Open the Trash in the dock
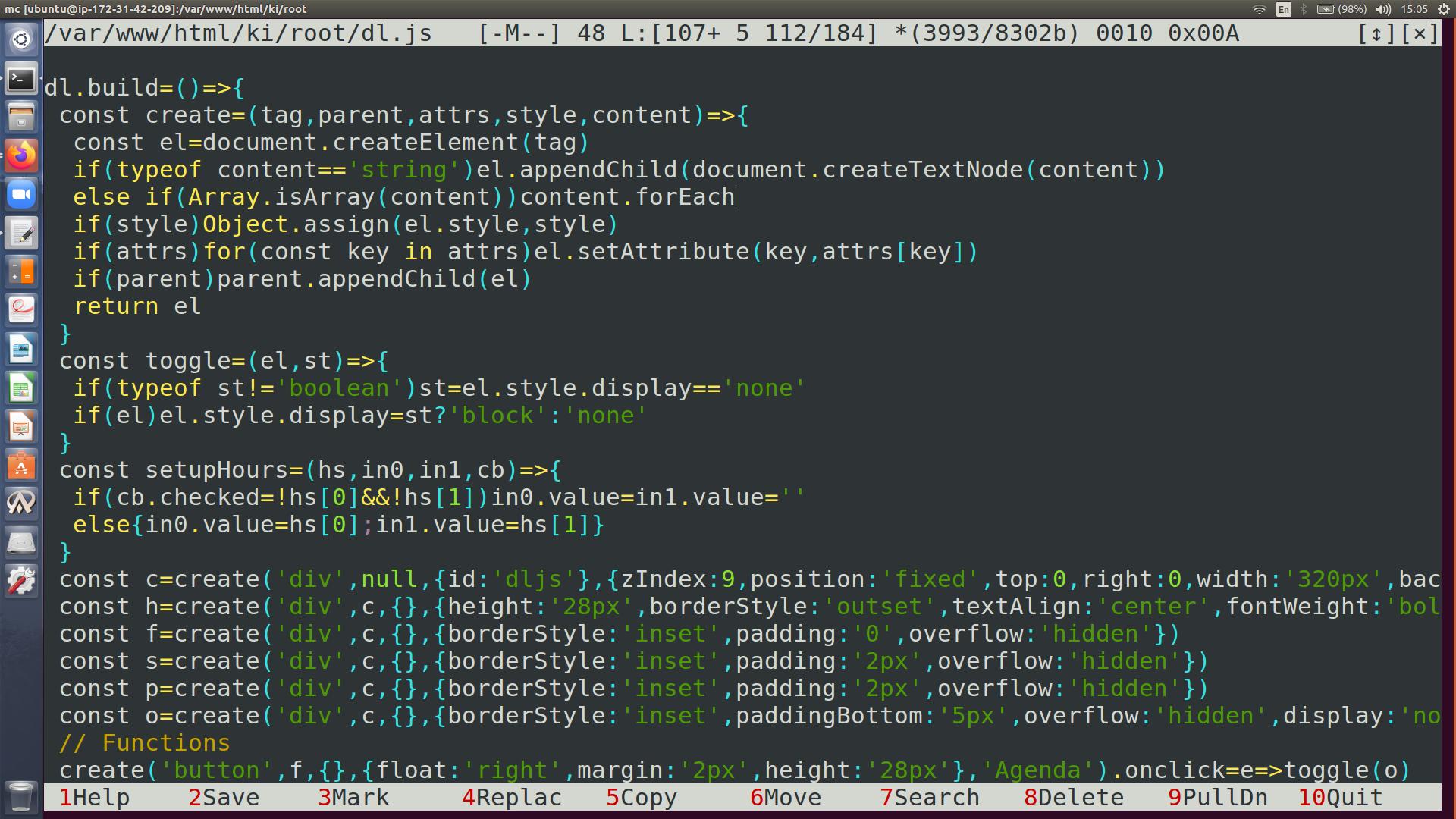This screenshot has height=819, width=1456. (x=21, y=796)
